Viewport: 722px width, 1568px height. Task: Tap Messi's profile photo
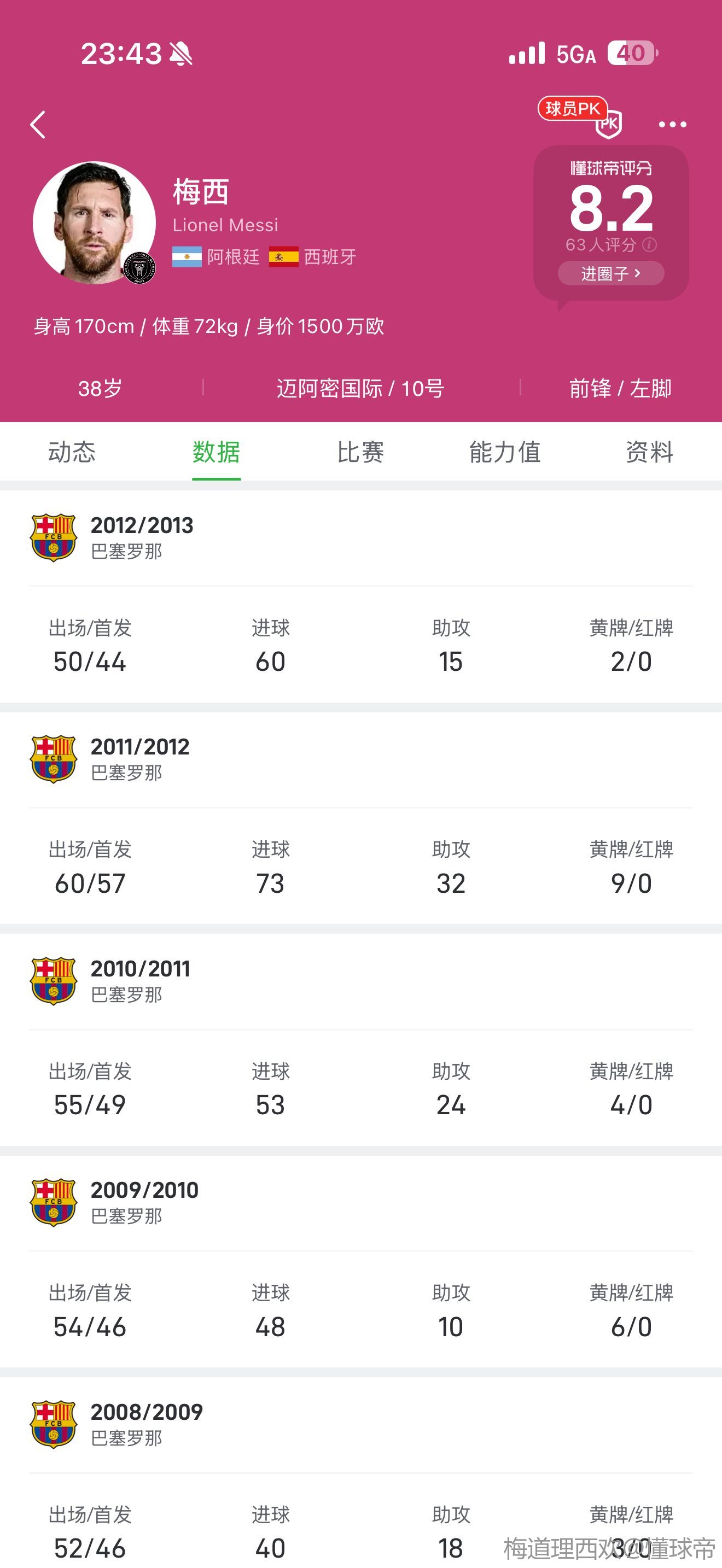coord(95,223)
